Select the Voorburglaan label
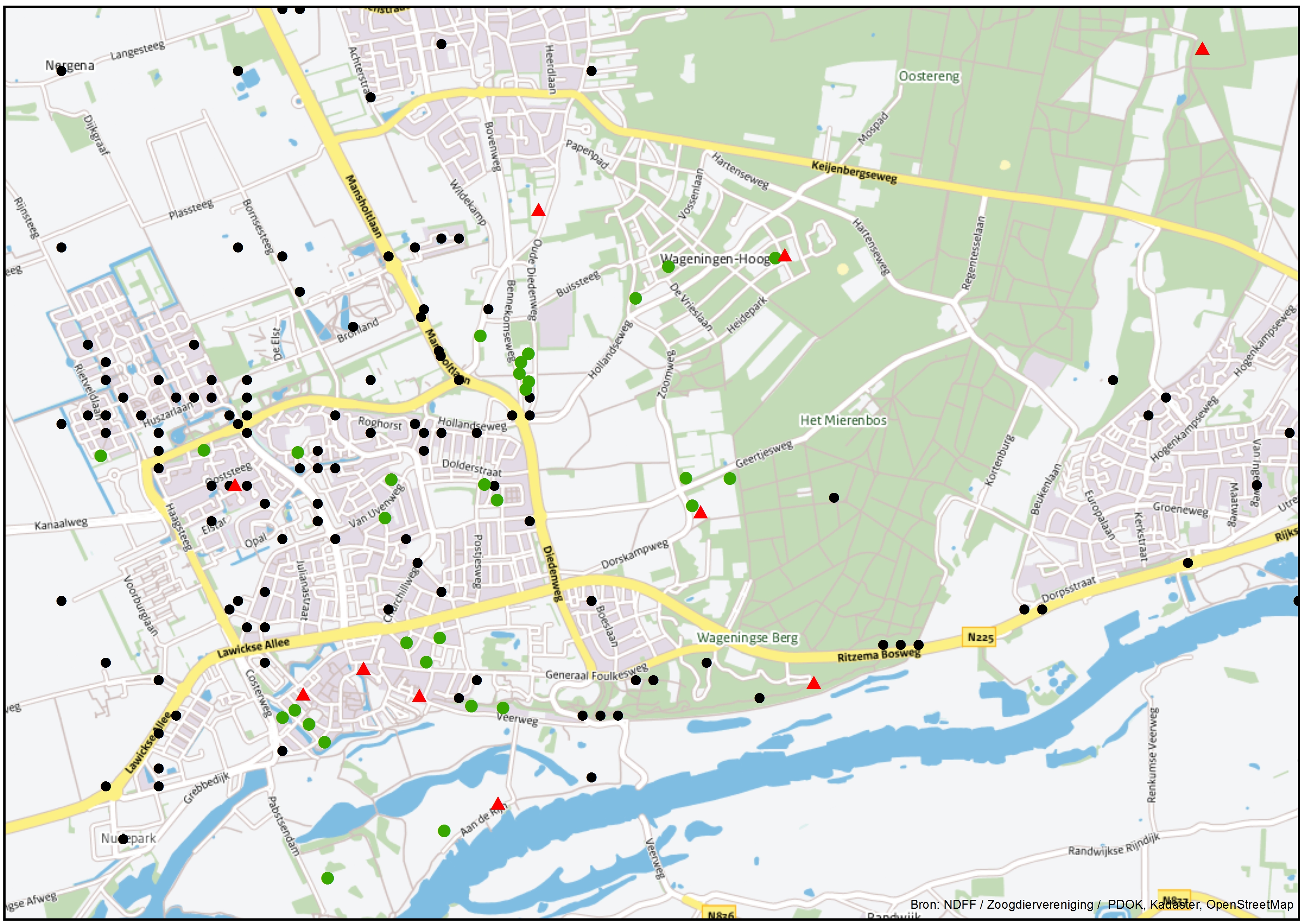The image size is (1306, 924). pyautogui.click(x=140, y=605)
